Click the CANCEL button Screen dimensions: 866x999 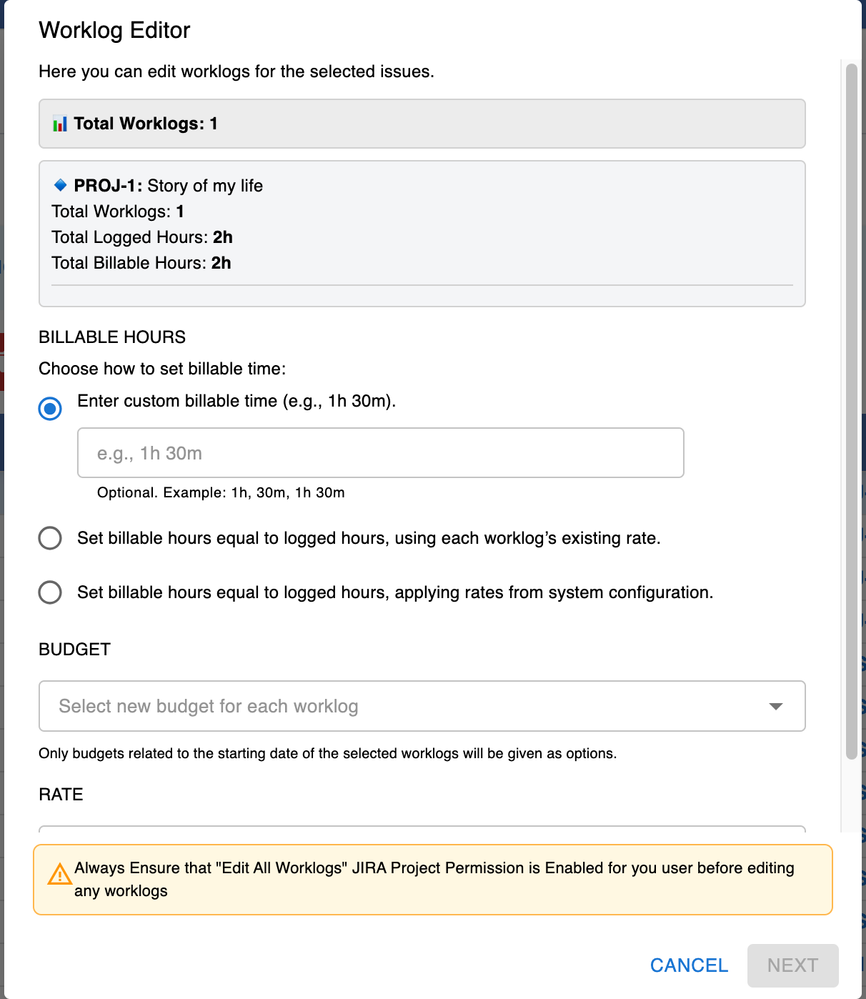pyautogui.click(x=688, y=965)
